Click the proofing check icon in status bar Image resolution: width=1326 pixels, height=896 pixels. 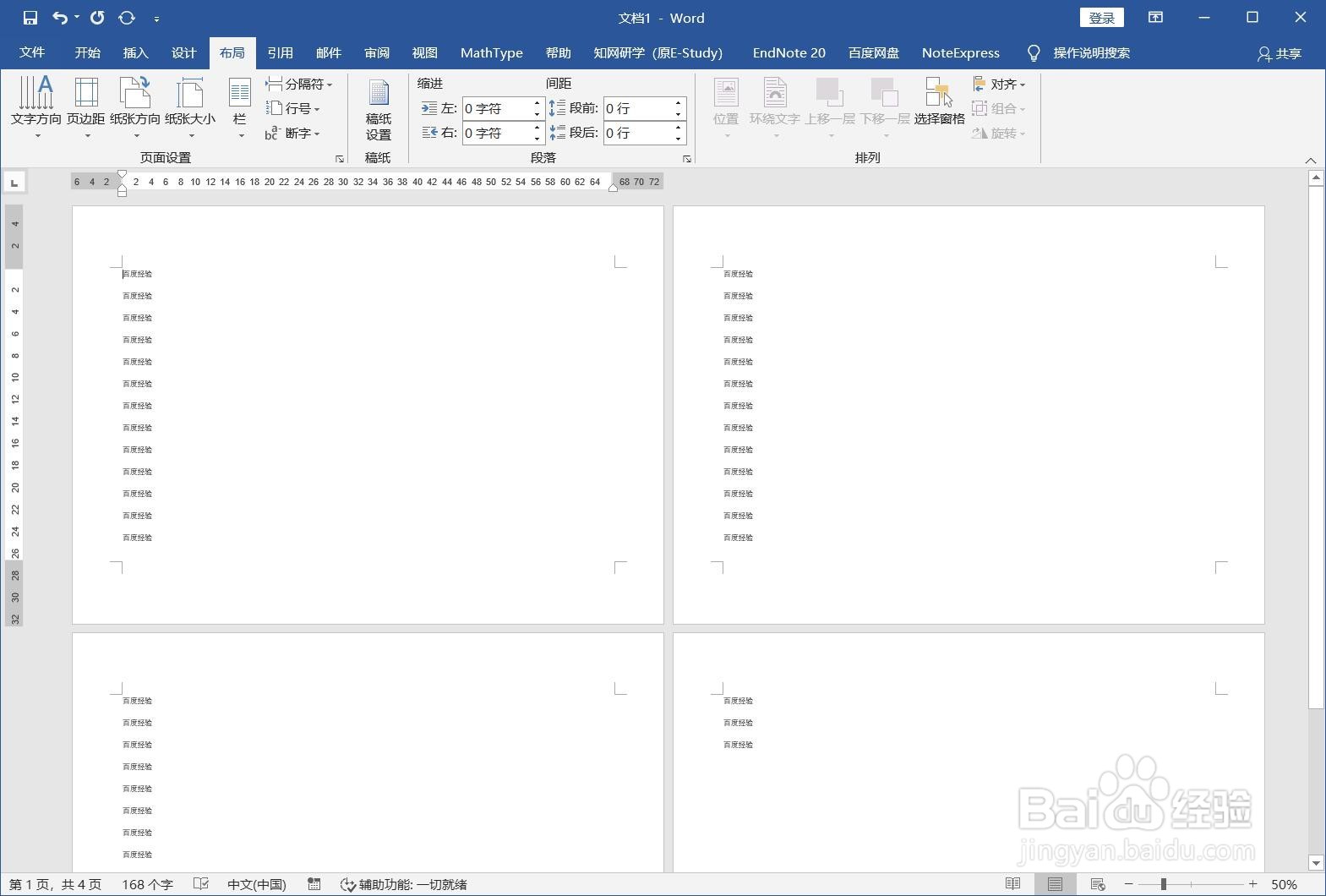201,884
